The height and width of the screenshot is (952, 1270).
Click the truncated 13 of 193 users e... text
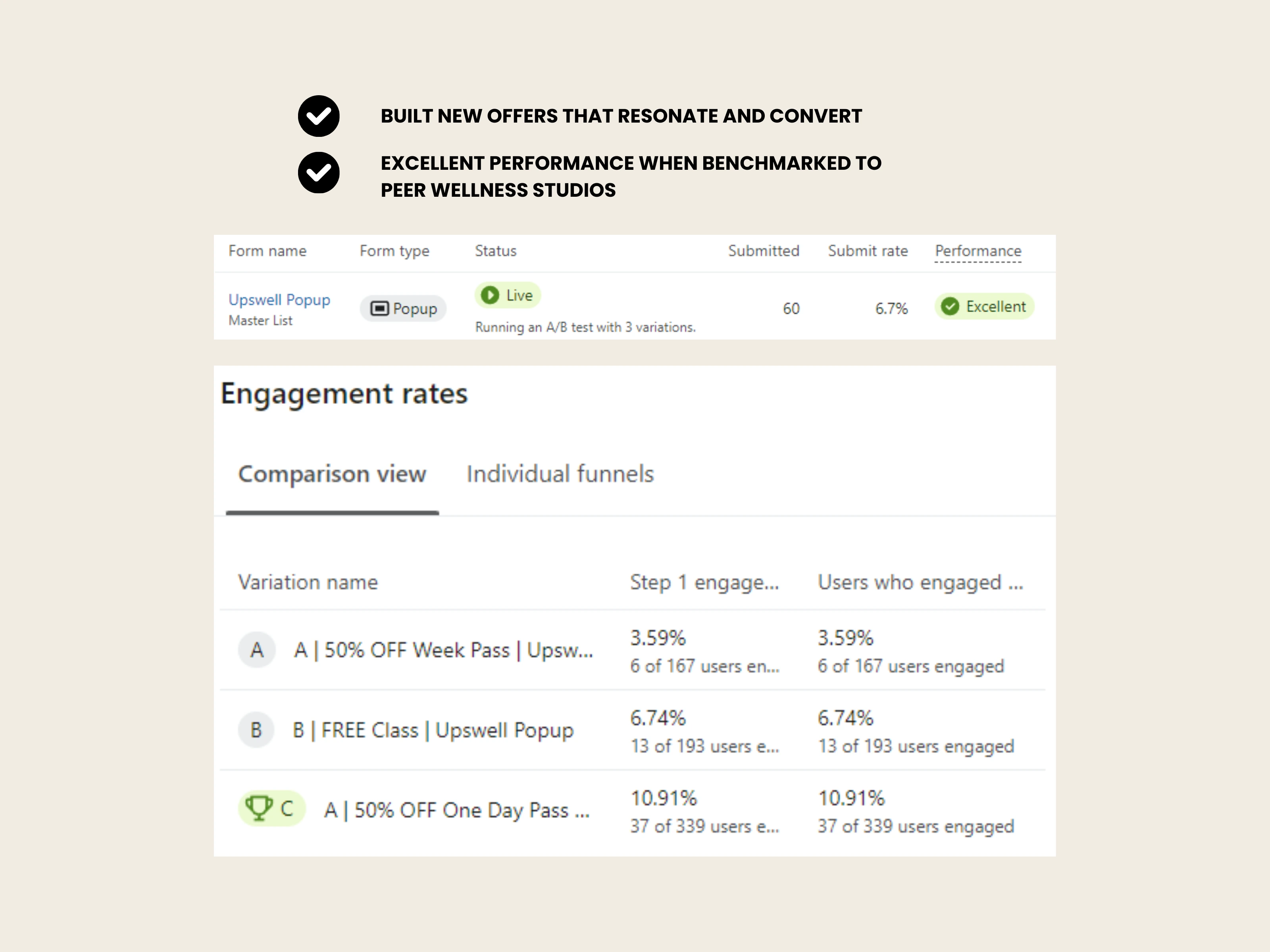coord(704,746)
